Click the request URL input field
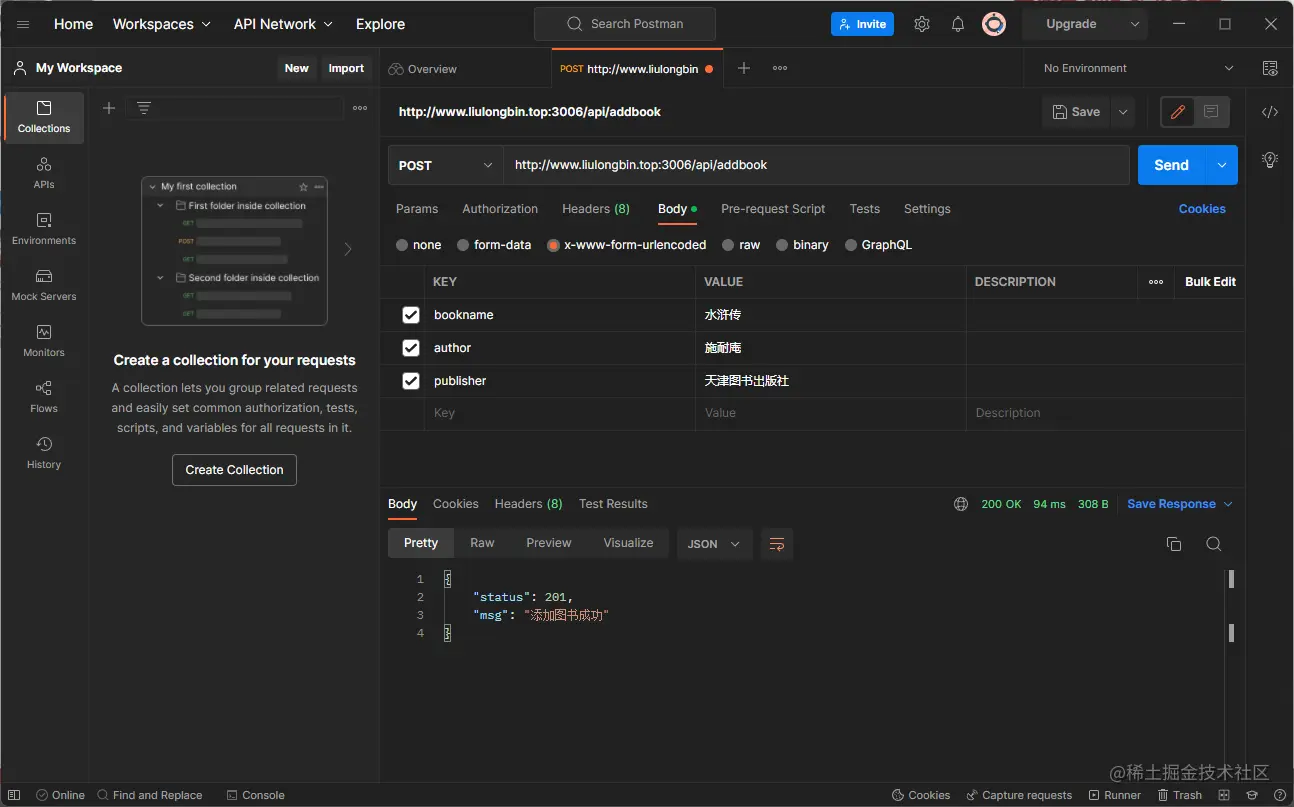1294x807 pixels. click(x=816, y=165)
